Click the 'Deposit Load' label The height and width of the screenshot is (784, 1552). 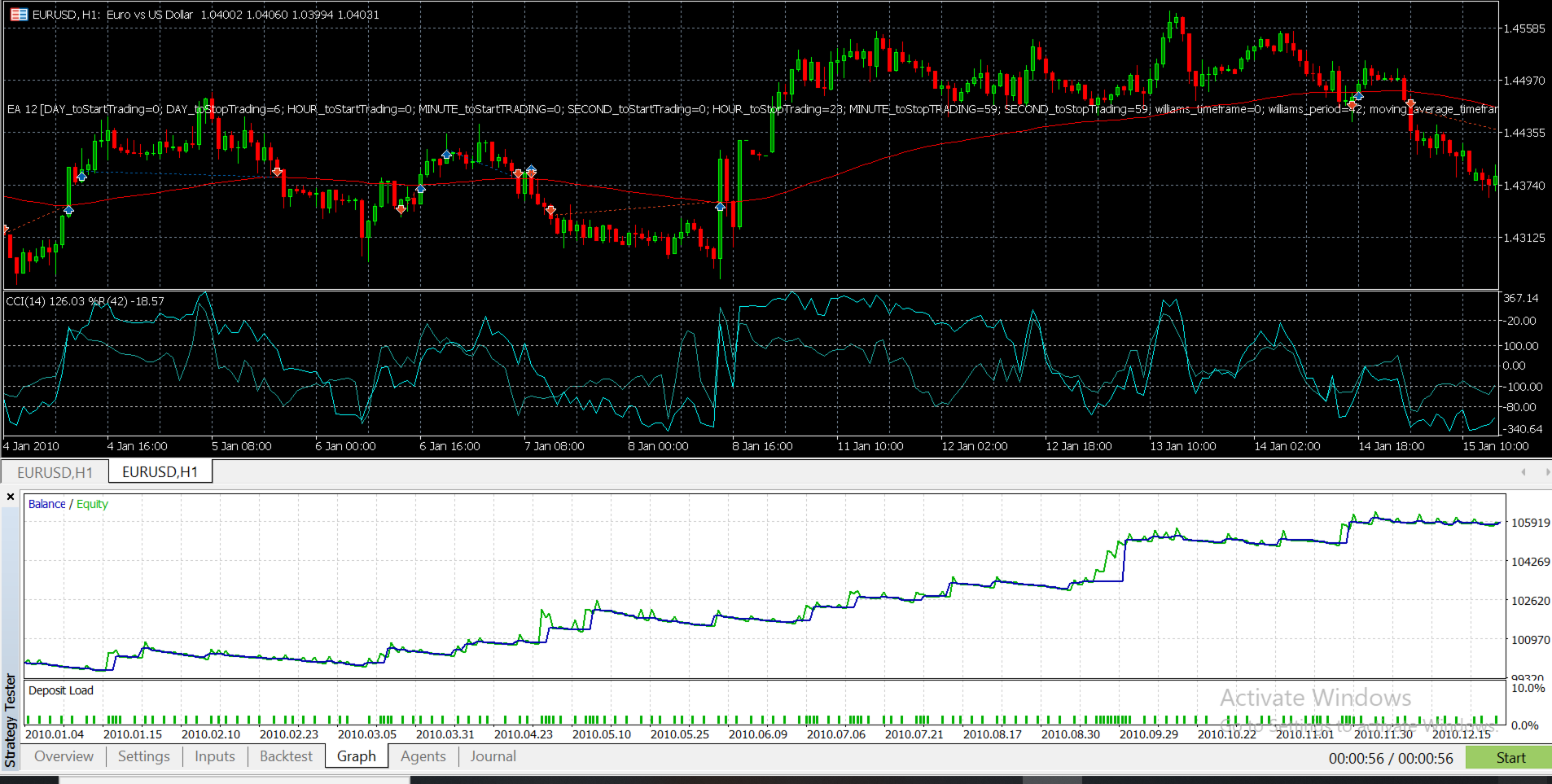coord(61,690)
